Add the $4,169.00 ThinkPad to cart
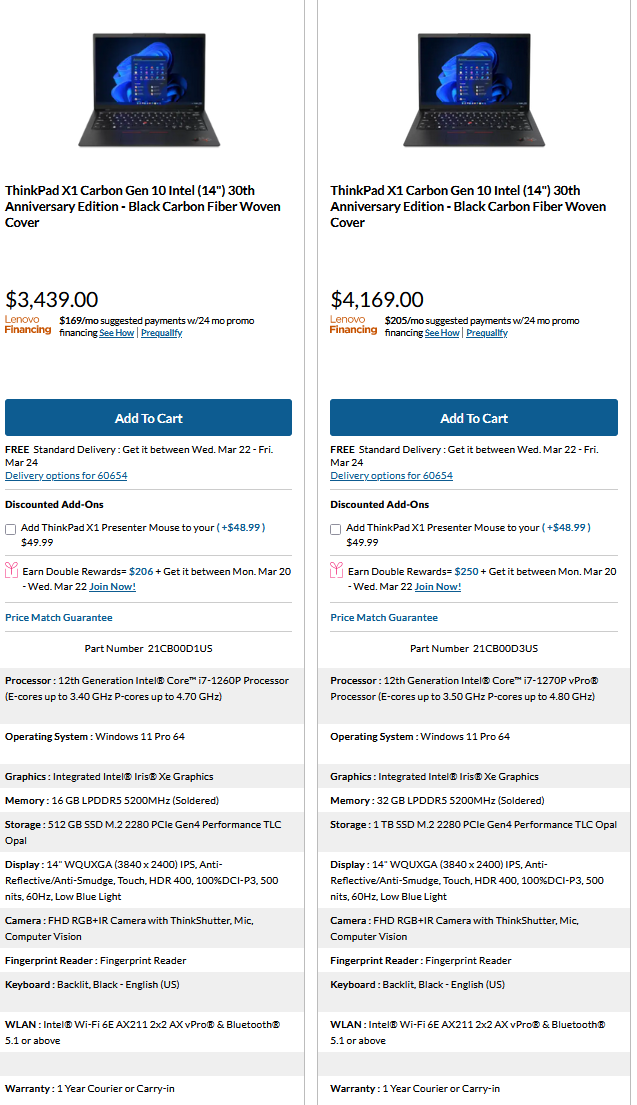Image resolution: width=637 pixels, height=1105 pixels. (x=474, y=418)
